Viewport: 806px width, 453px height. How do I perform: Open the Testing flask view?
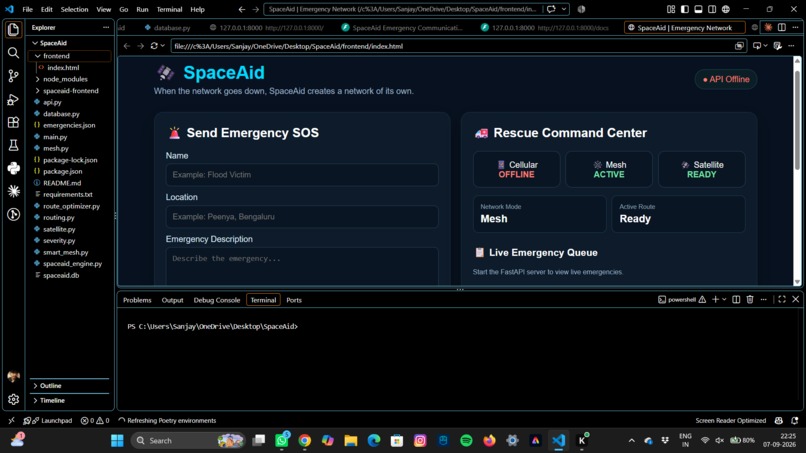tap(13, 146)
